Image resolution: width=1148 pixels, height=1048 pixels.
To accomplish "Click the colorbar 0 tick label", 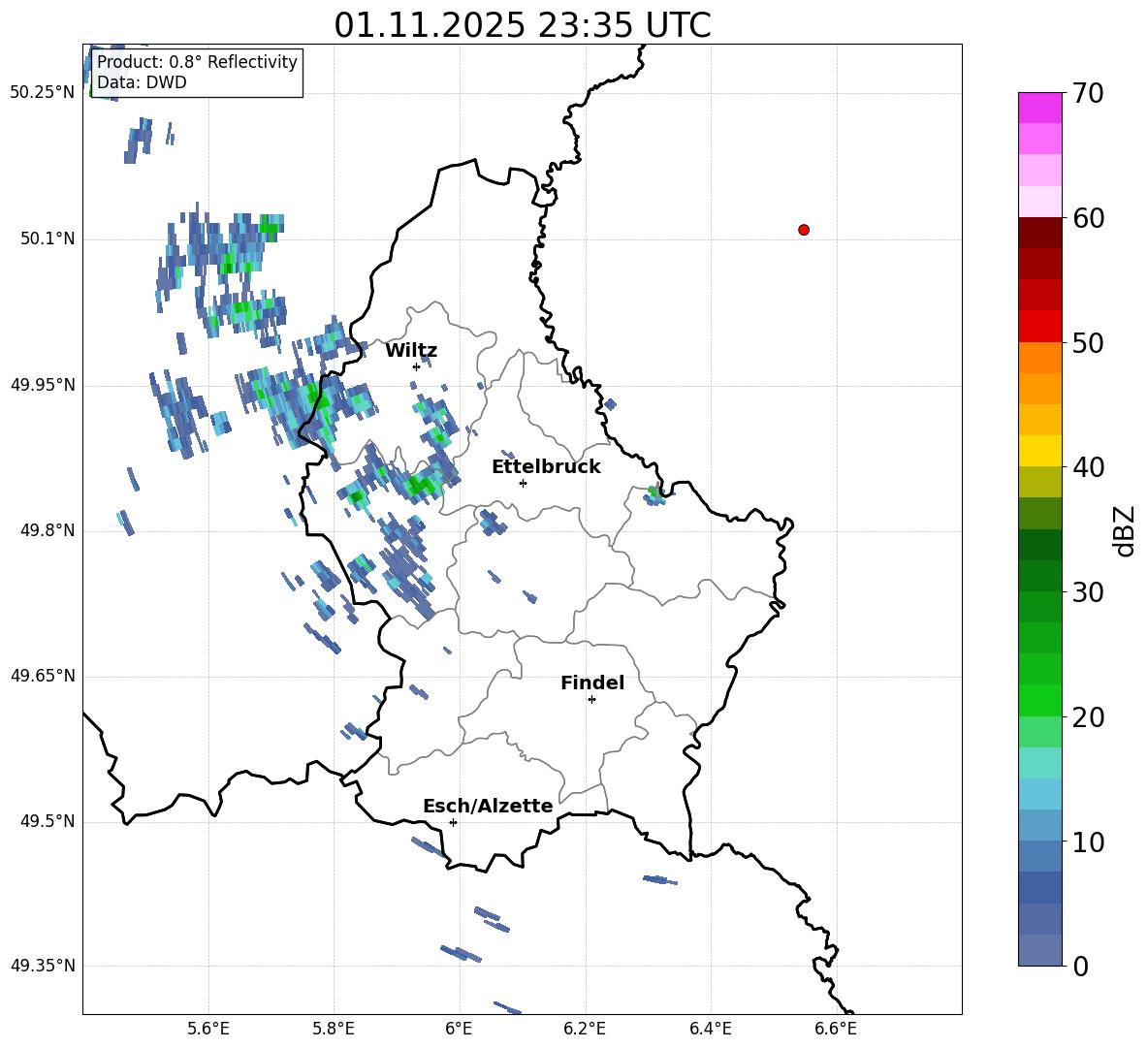I will (1081, 966).
